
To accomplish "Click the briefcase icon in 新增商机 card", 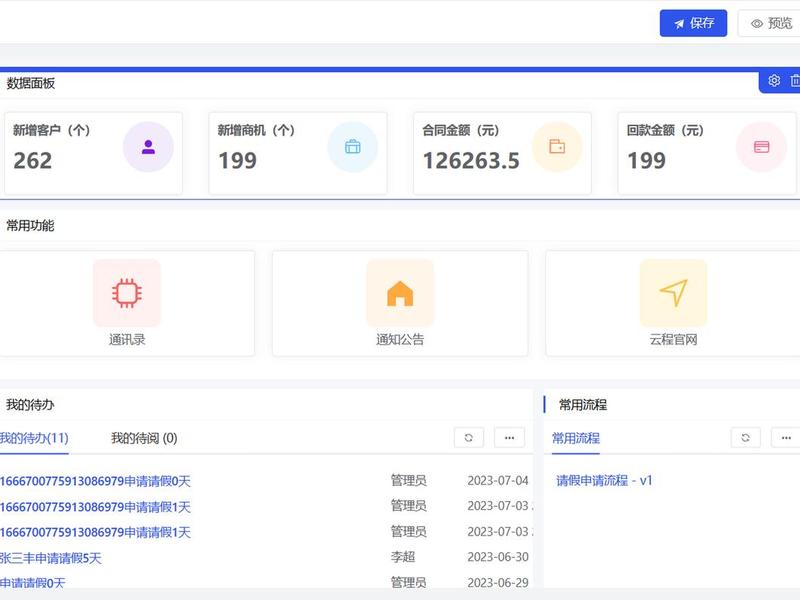I will click(x=353, y=147).
